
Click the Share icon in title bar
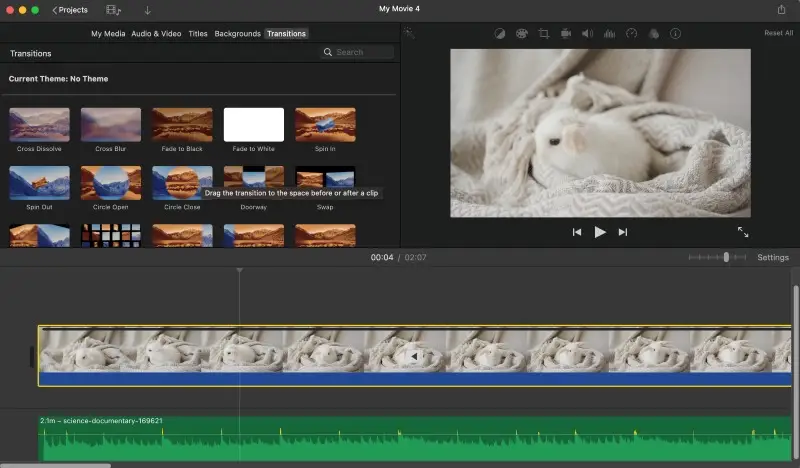click(x=781, y=9)
